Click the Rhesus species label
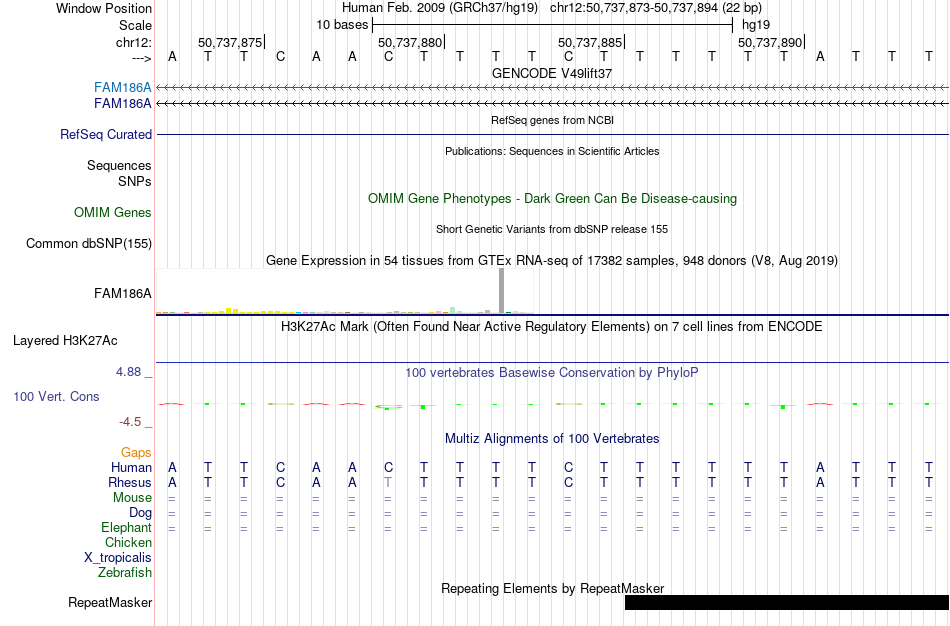The image size is (950, 626). tap(130, 483)
